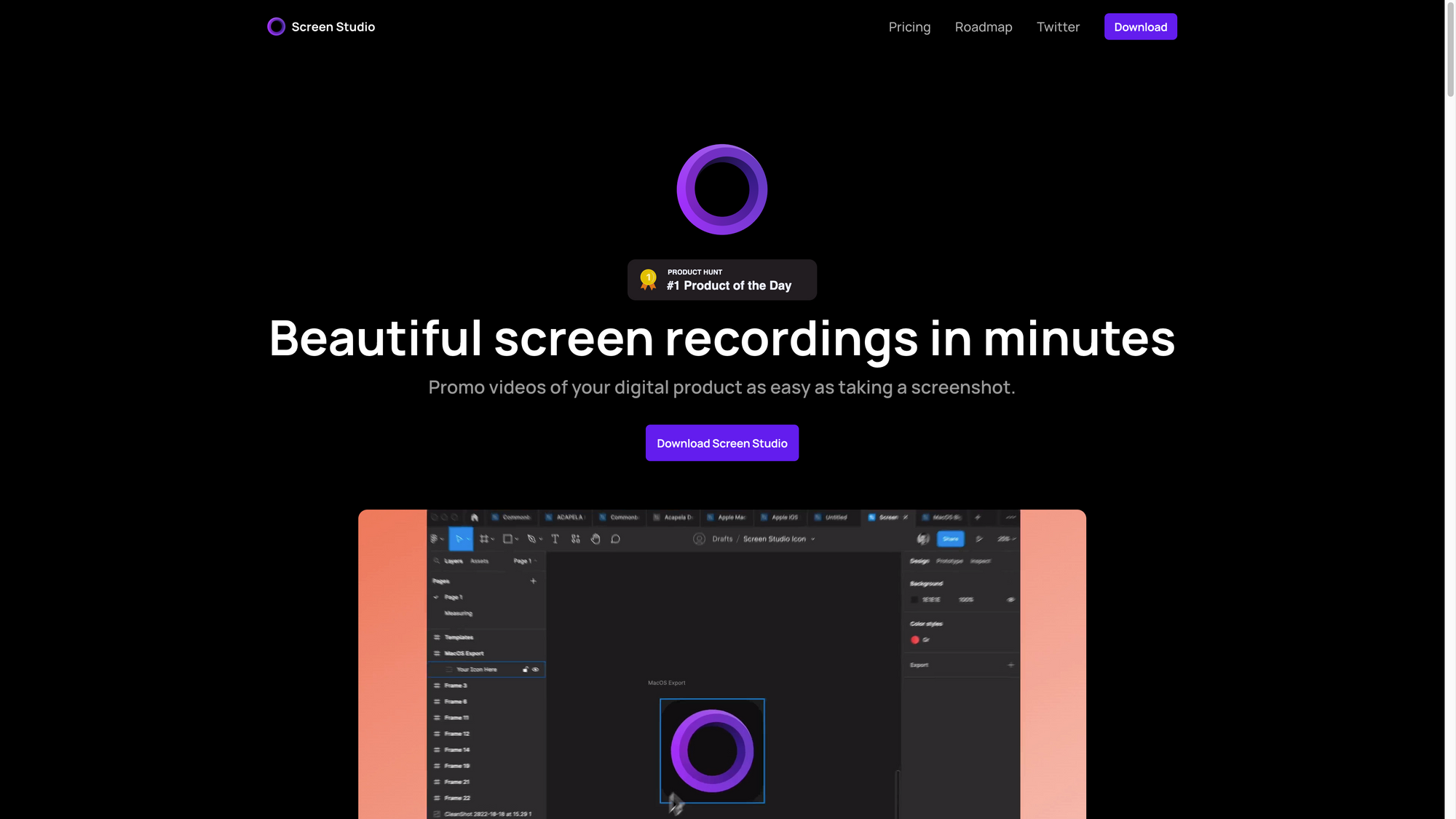Open the Screen Studio Icon file dropdown
The image size is (1456, 819).
point(813,539)
